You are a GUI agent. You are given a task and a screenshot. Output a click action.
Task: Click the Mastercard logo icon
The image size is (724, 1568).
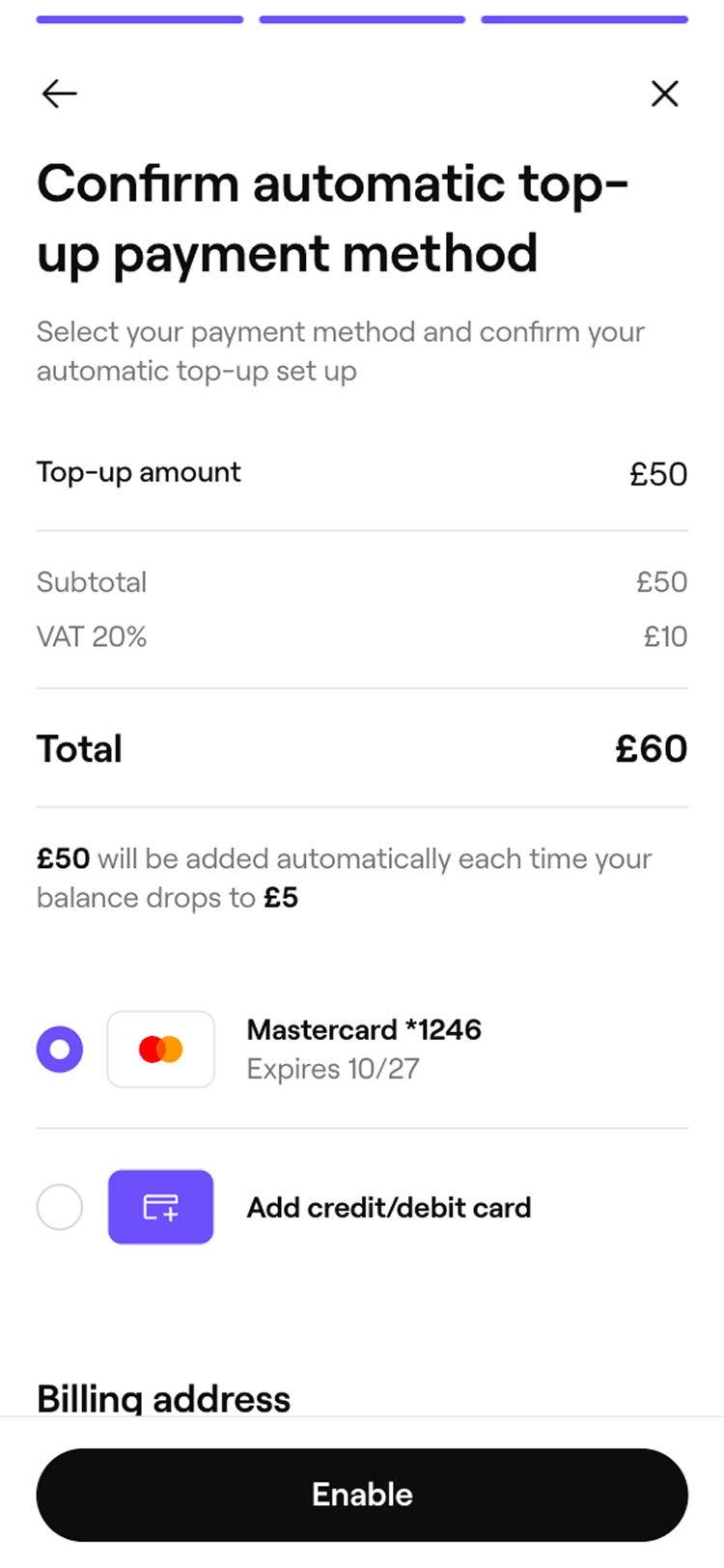click(x=160, y=1050)
